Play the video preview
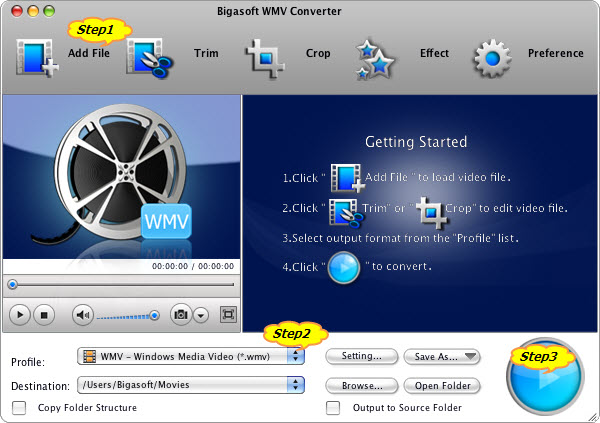This screenshot has height=423, width=600. 20,315
